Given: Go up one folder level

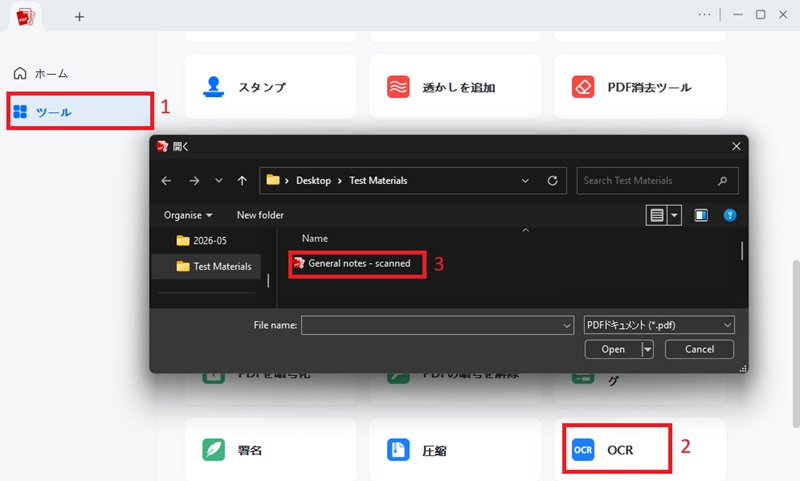Looking at the screenshot, I should (242, 181).
